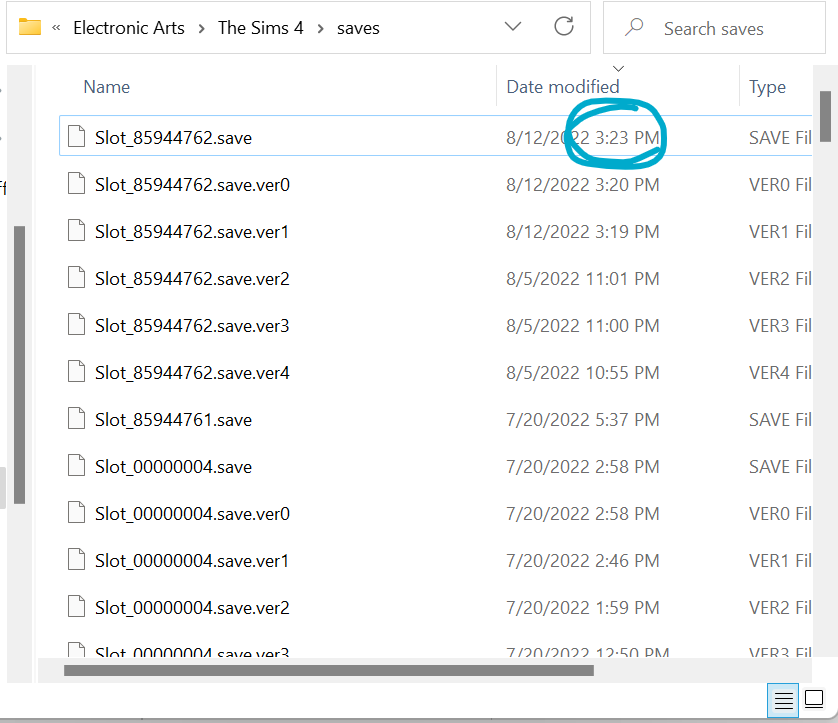Screen dimensions: 838x723
Task: Click file icon next to Slot_85944762.save
Action: tap(76, 136)
